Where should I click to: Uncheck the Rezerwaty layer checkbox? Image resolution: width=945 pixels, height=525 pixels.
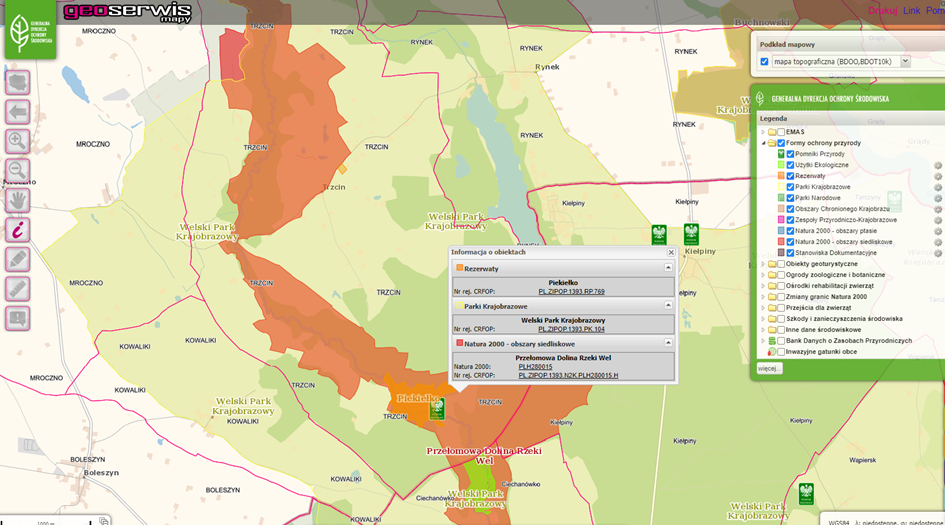click(791, 176)
